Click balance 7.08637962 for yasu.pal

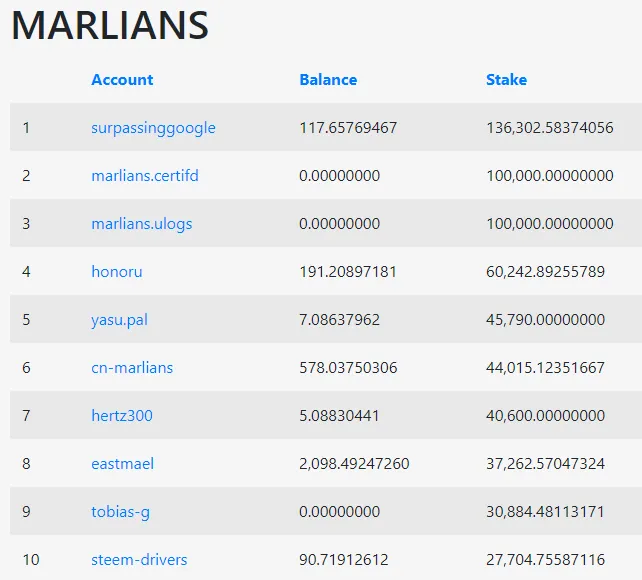pyautogui.click(x=339, y=319)
